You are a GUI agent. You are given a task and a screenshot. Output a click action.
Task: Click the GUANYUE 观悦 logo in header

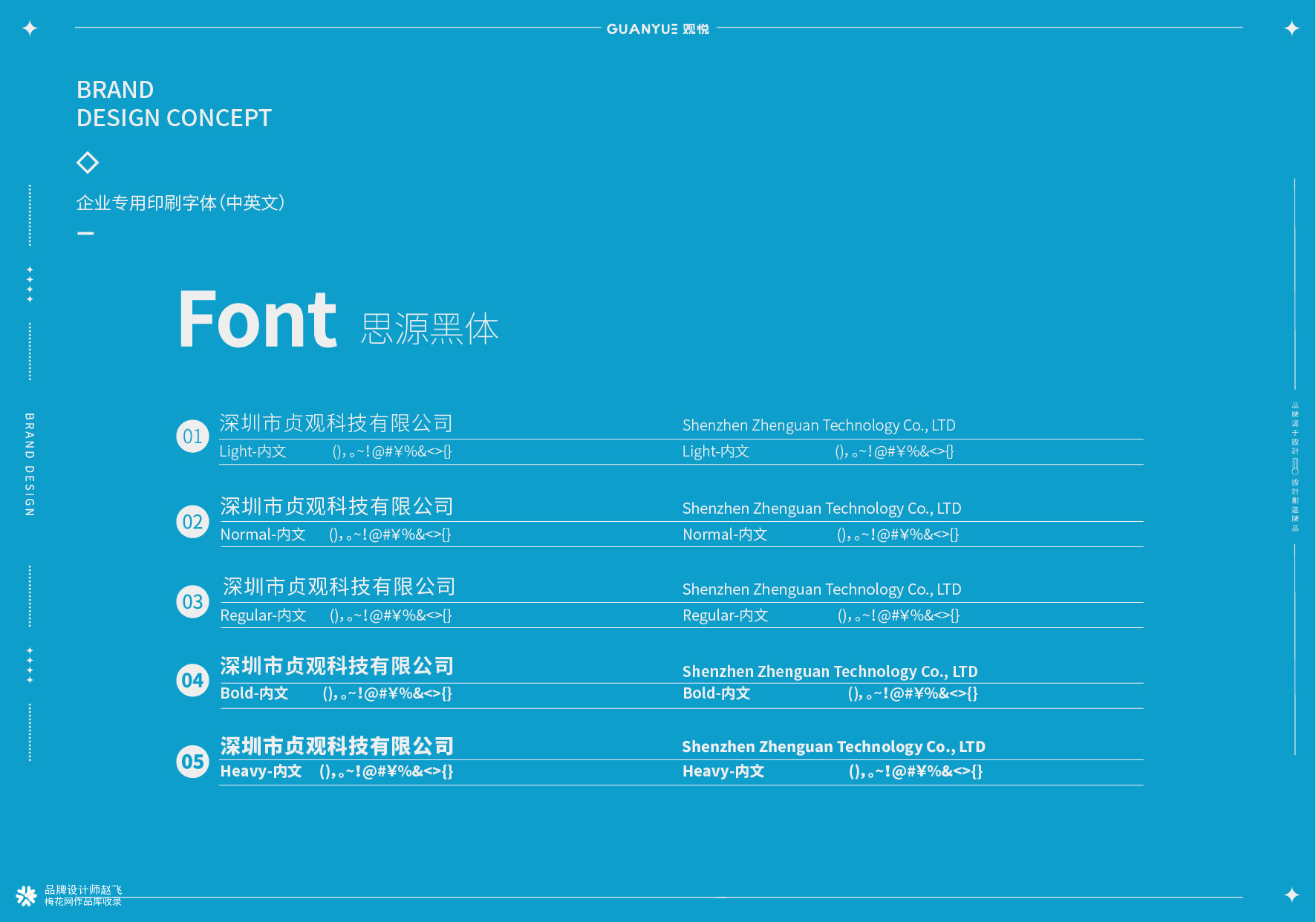657,29
